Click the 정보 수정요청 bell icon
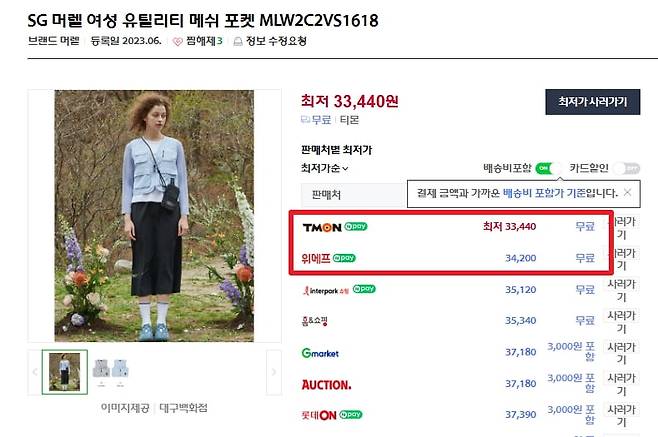Image resolution: width=658 pixels, height=437 pixels. [x=238, y=42]
